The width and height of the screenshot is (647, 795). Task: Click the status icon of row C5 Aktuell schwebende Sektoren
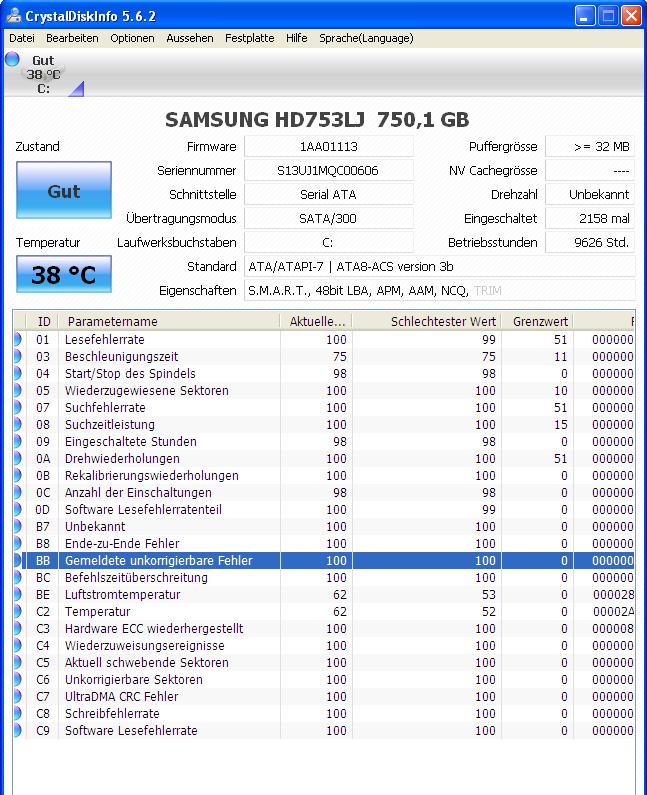[x=18, y=662]
